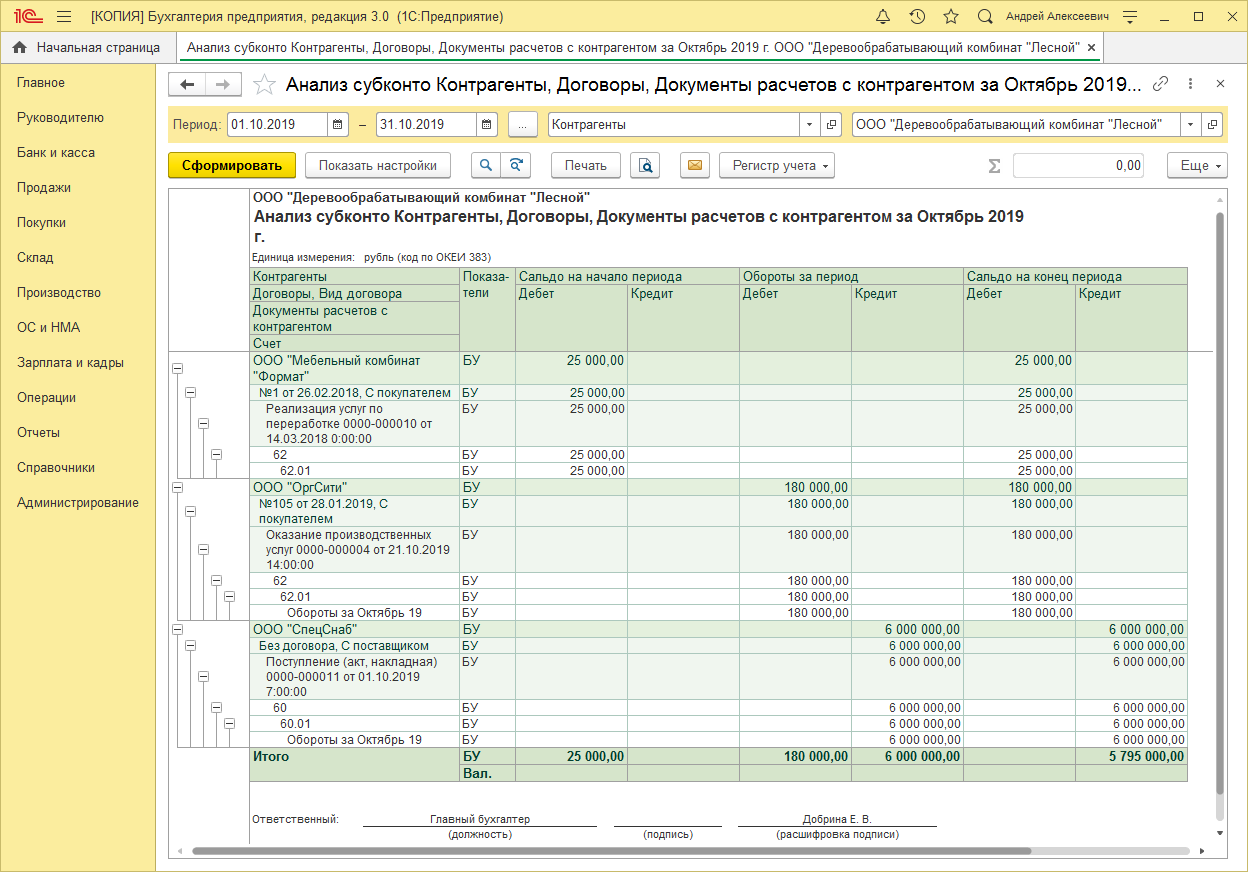Go to Начальная страница home tab
Viewport: 1248px width, 872px height.
[87, 47]
